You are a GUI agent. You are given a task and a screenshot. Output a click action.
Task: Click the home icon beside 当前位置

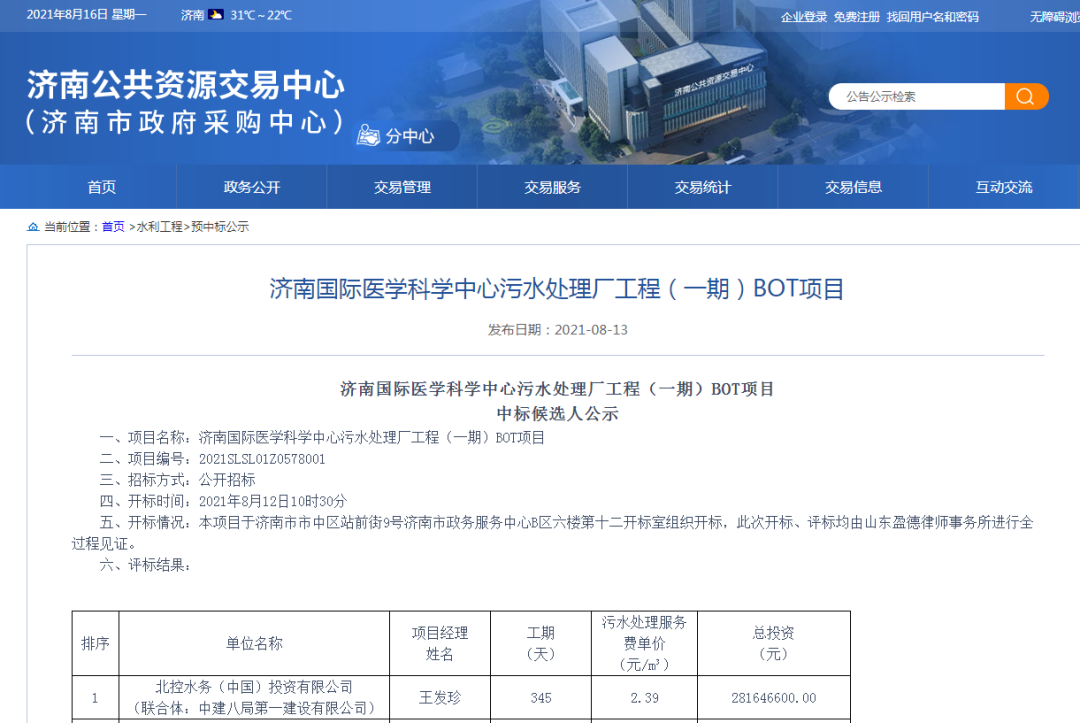pos(32,227)
